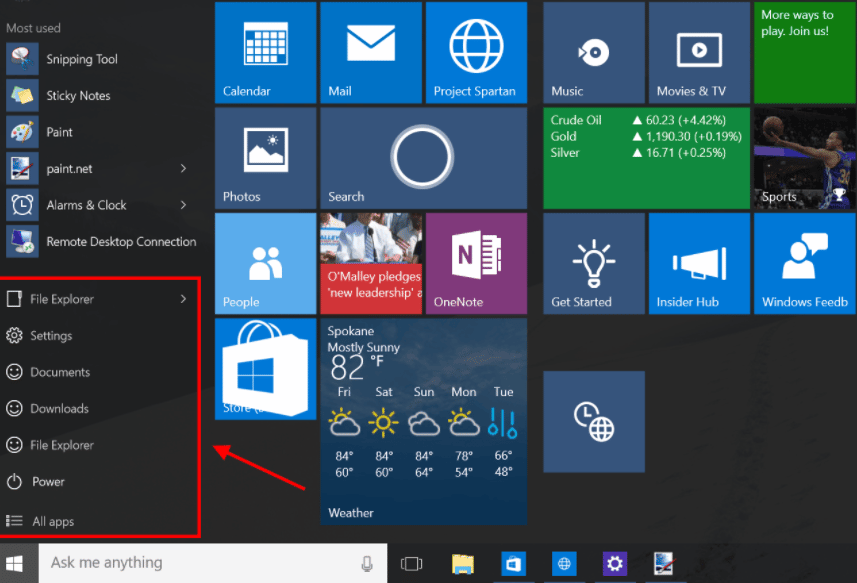Expand Alarms & Clock jump list arrow
The image size is (857, 583).
click(x=184, y=205)
